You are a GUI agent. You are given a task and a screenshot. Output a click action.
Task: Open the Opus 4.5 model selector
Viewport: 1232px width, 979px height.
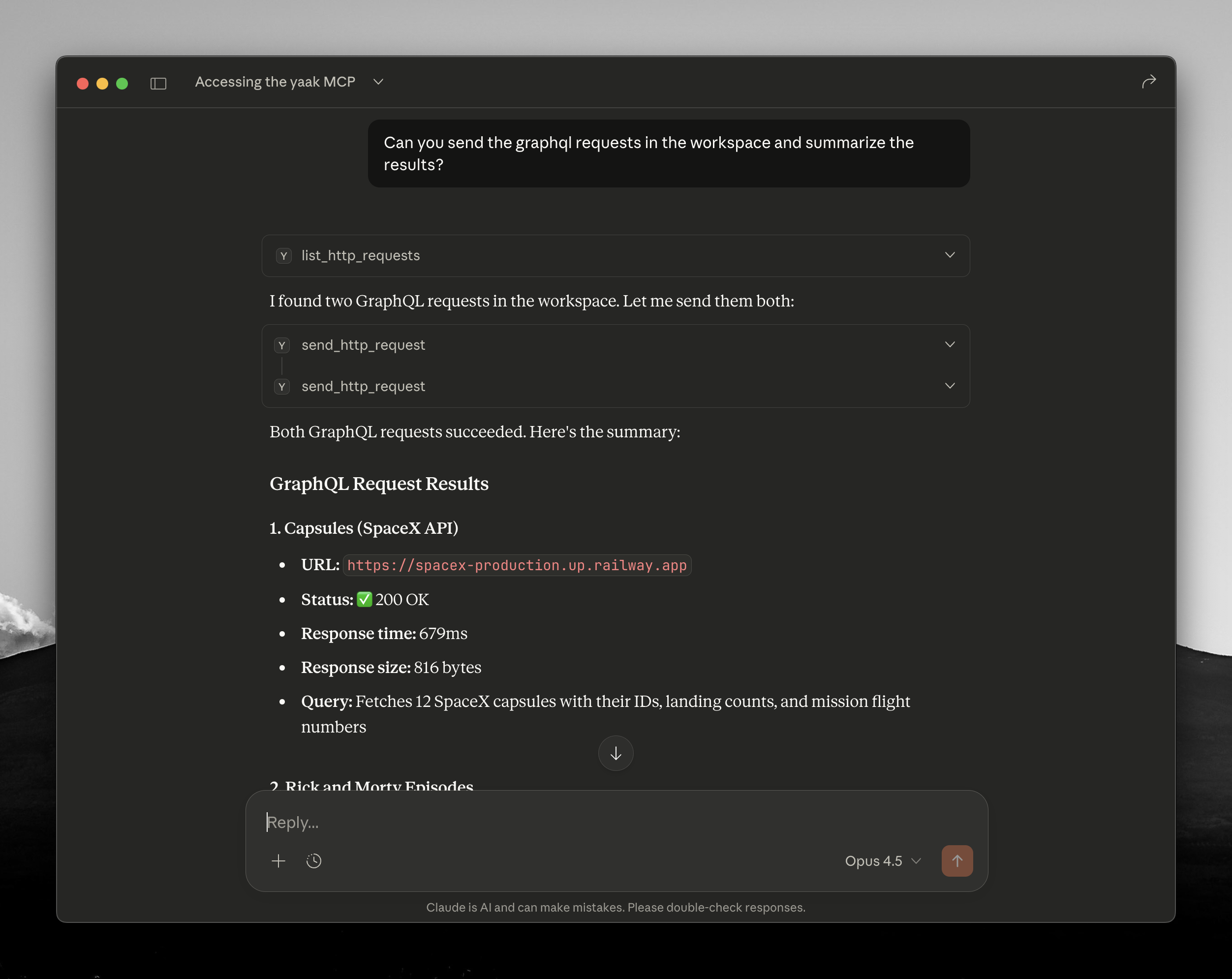(x=883, y=861)
